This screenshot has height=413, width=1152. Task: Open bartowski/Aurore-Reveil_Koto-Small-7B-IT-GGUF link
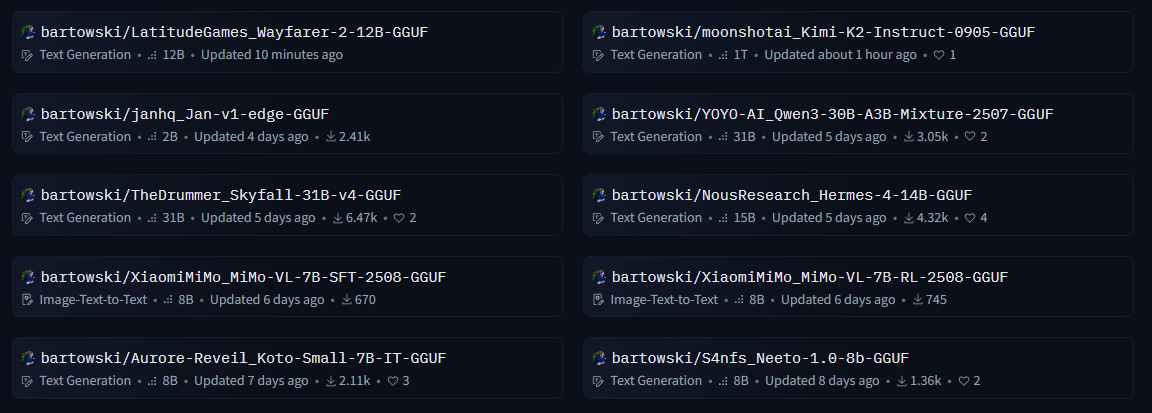[243, 359]
